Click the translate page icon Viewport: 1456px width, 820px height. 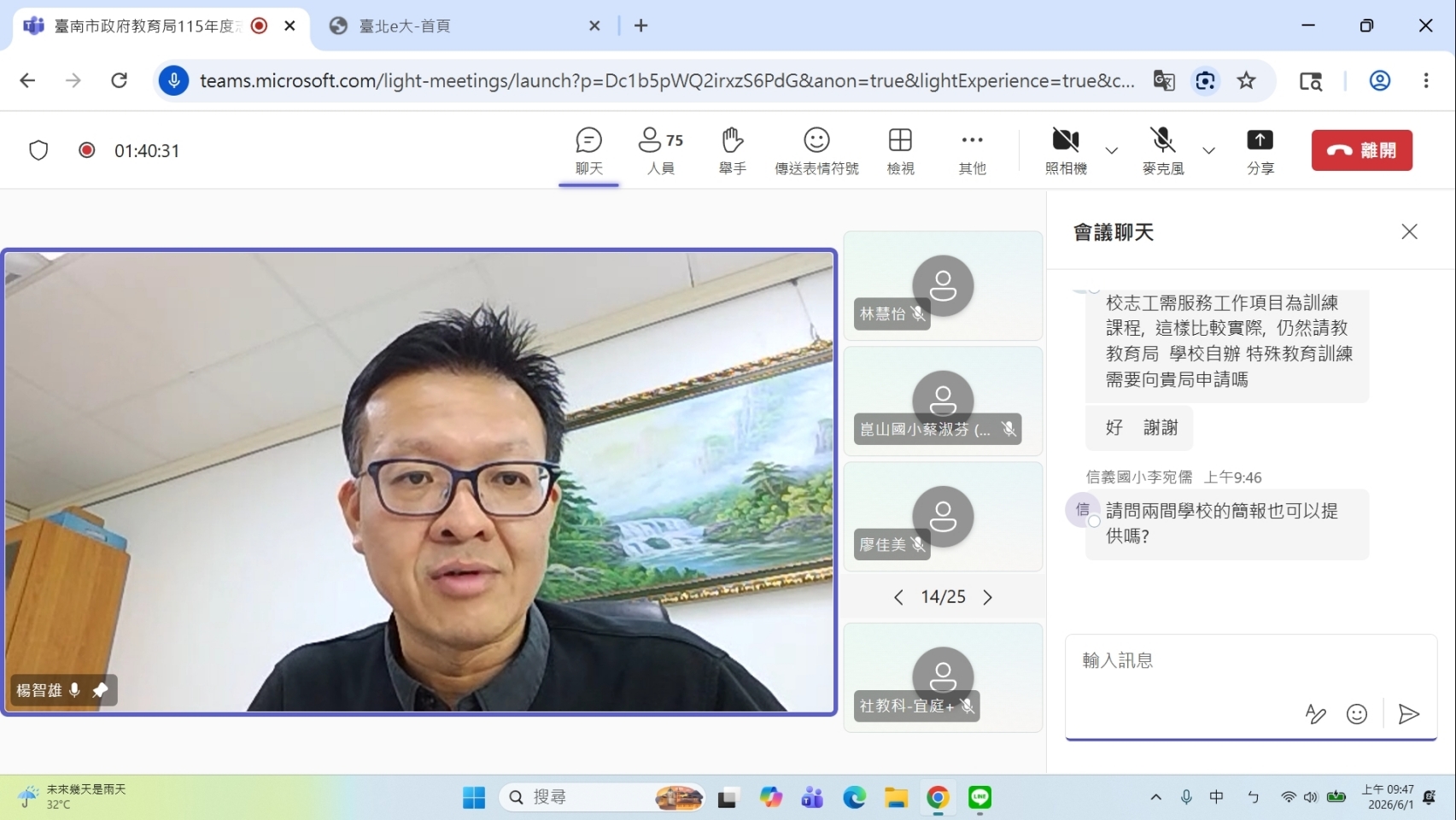click(1164, 80)
